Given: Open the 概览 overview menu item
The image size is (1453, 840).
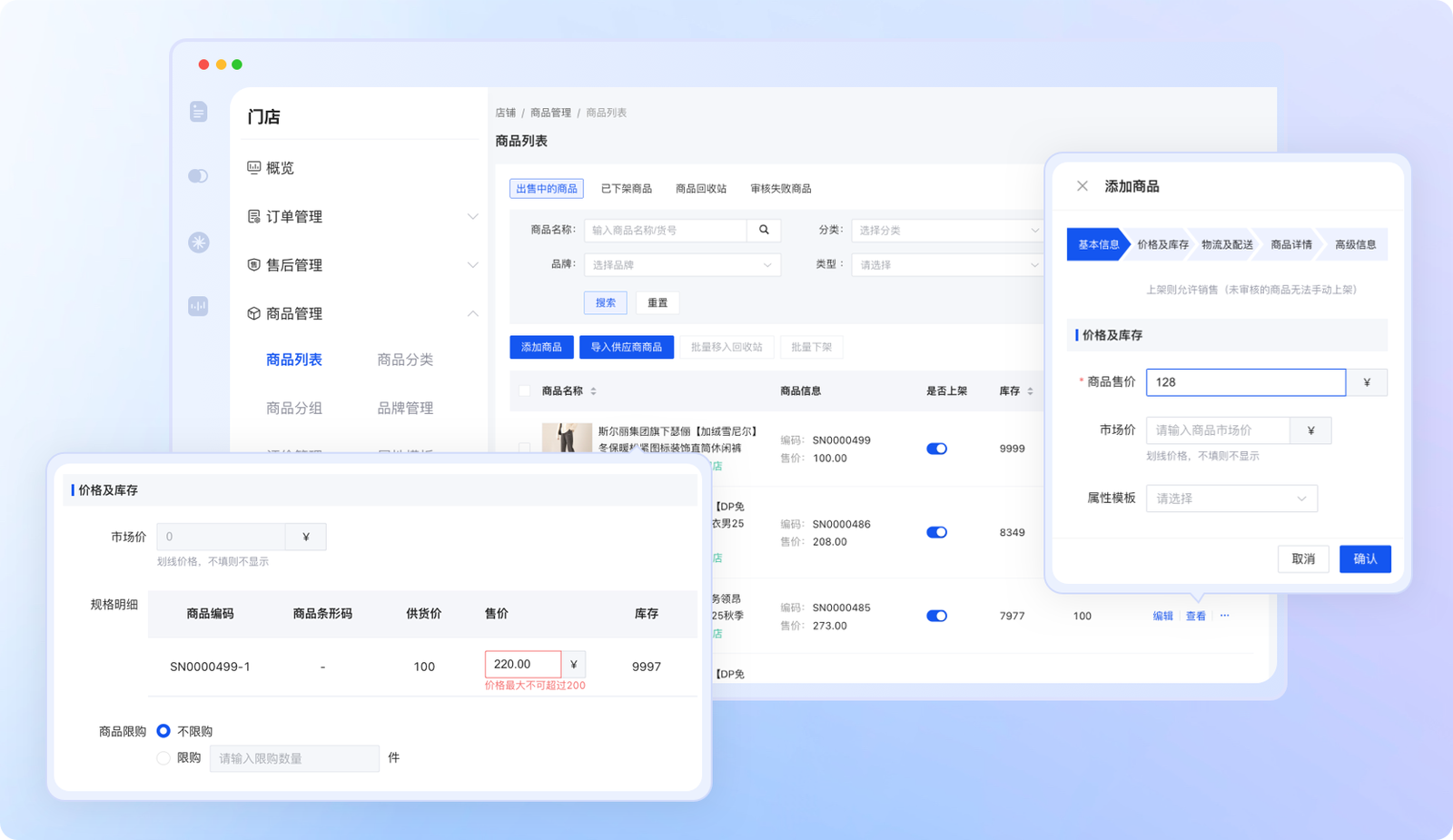Looking at the screenshot, I should (280, 168).
